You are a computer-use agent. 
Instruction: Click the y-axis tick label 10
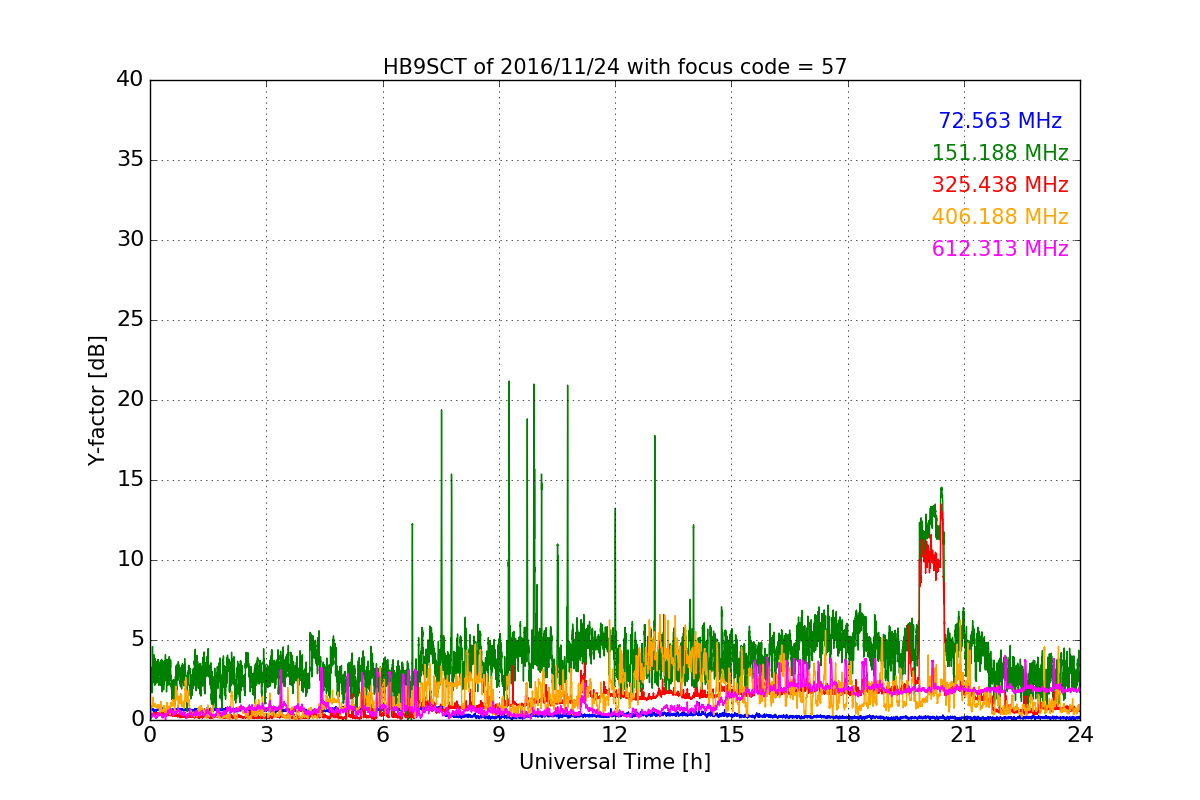pos(130,560)
